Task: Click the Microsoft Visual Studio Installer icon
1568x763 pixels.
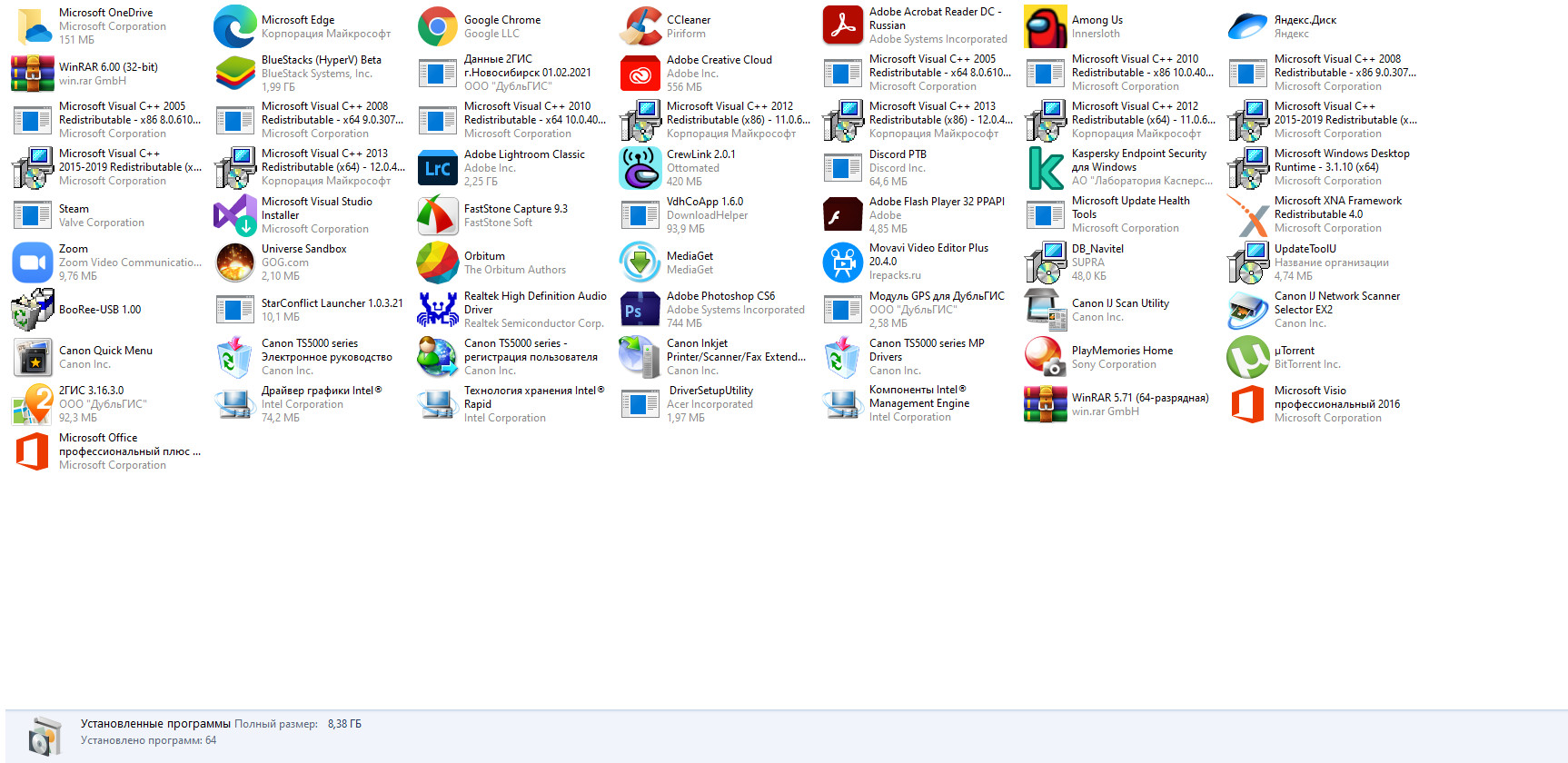Action: tap(235, 215)
